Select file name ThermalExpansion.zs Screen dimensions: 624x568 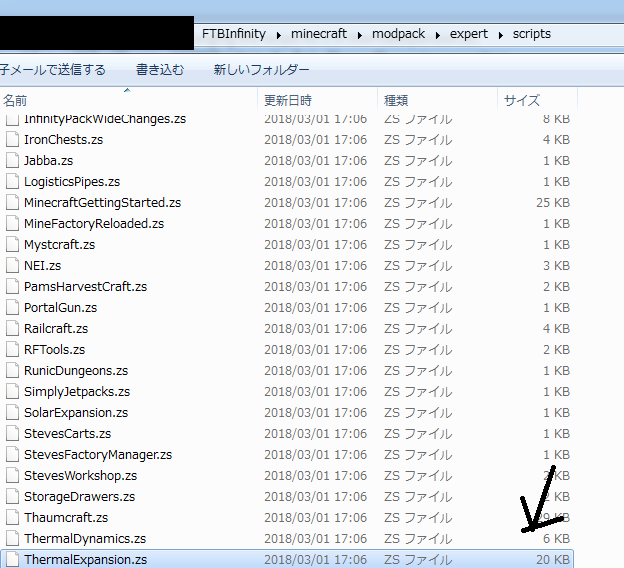(86, 560)
